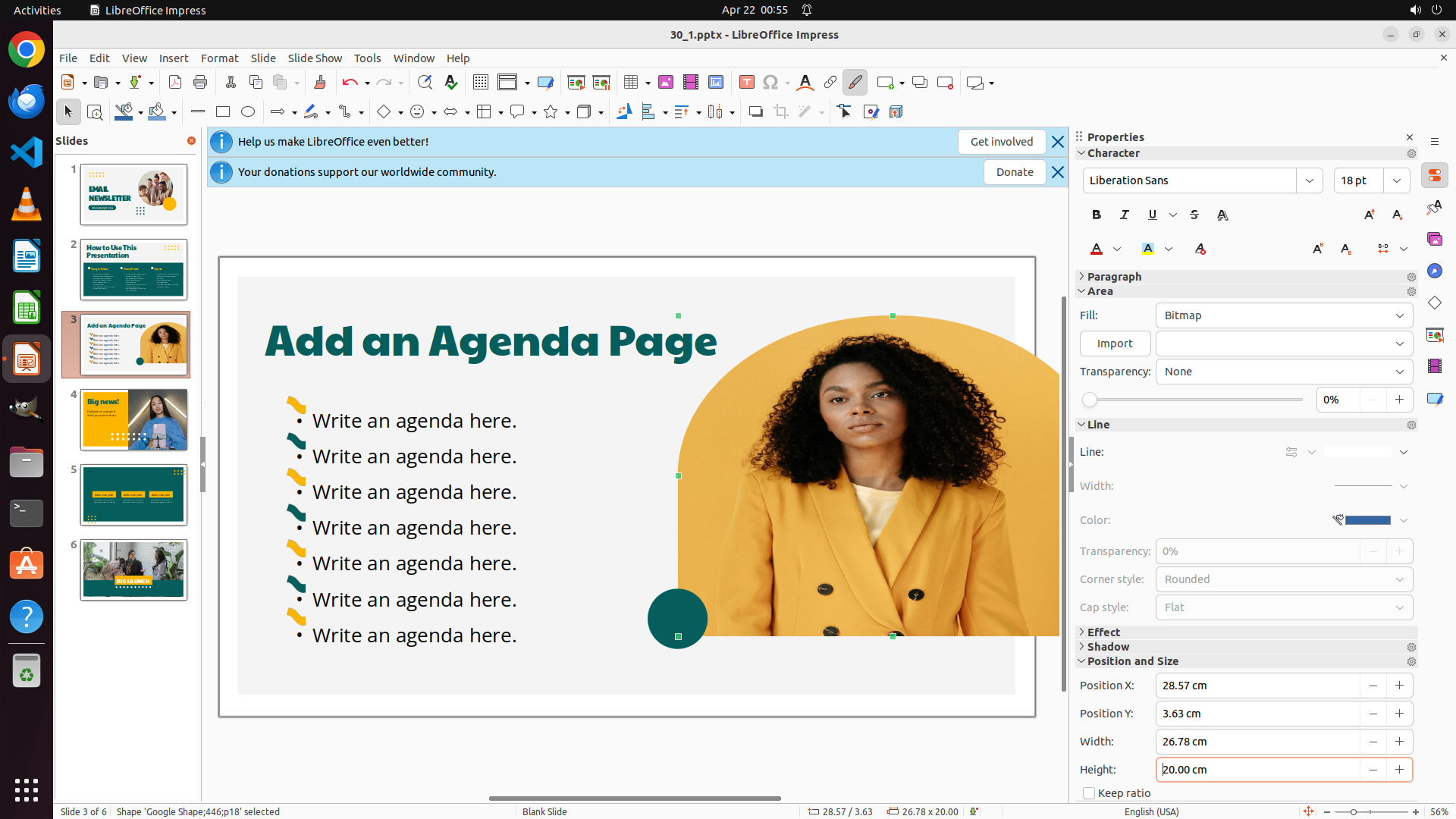Select the Rectangle shape tool

point(223,112)
